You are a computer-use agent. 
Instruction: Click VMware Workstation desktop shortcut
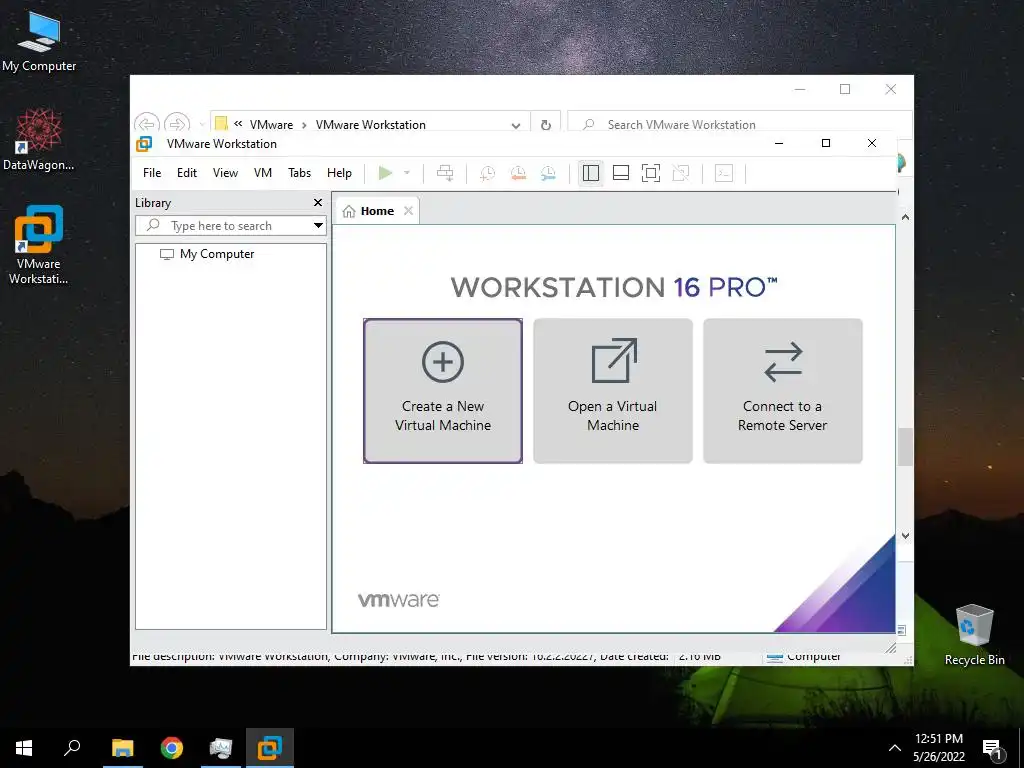39,245
